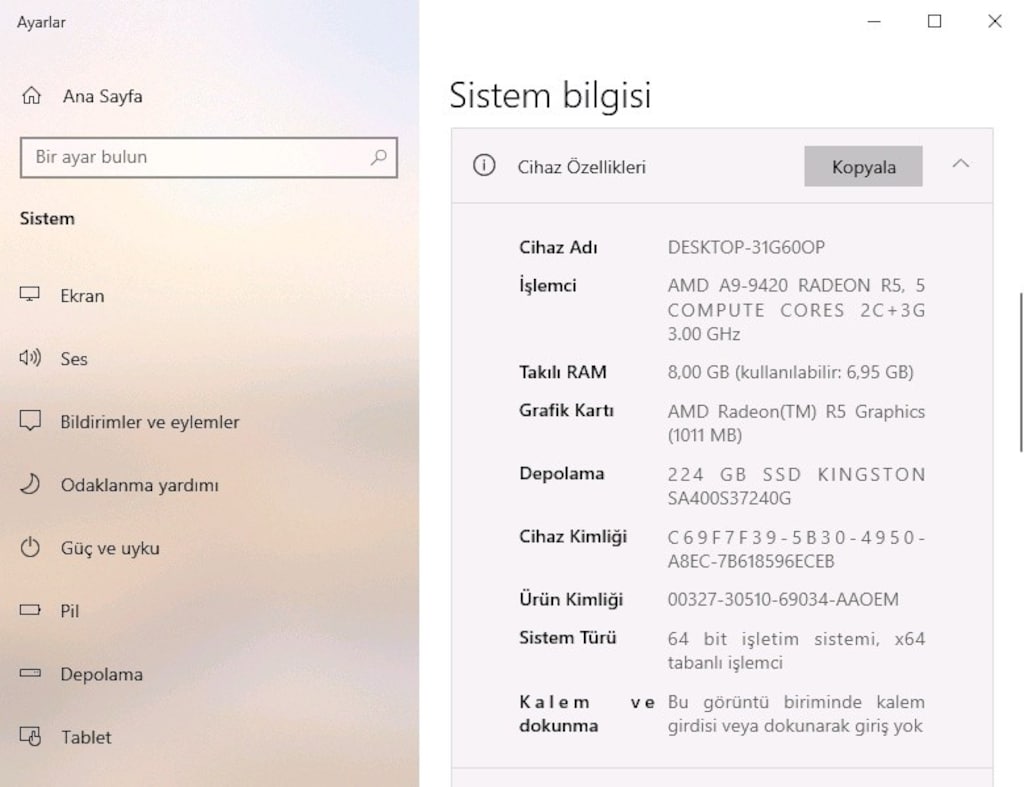Click product ID 00327-30510-69034-AAOEM
The width and height of the screenshot is (1024, 787).
783,600
